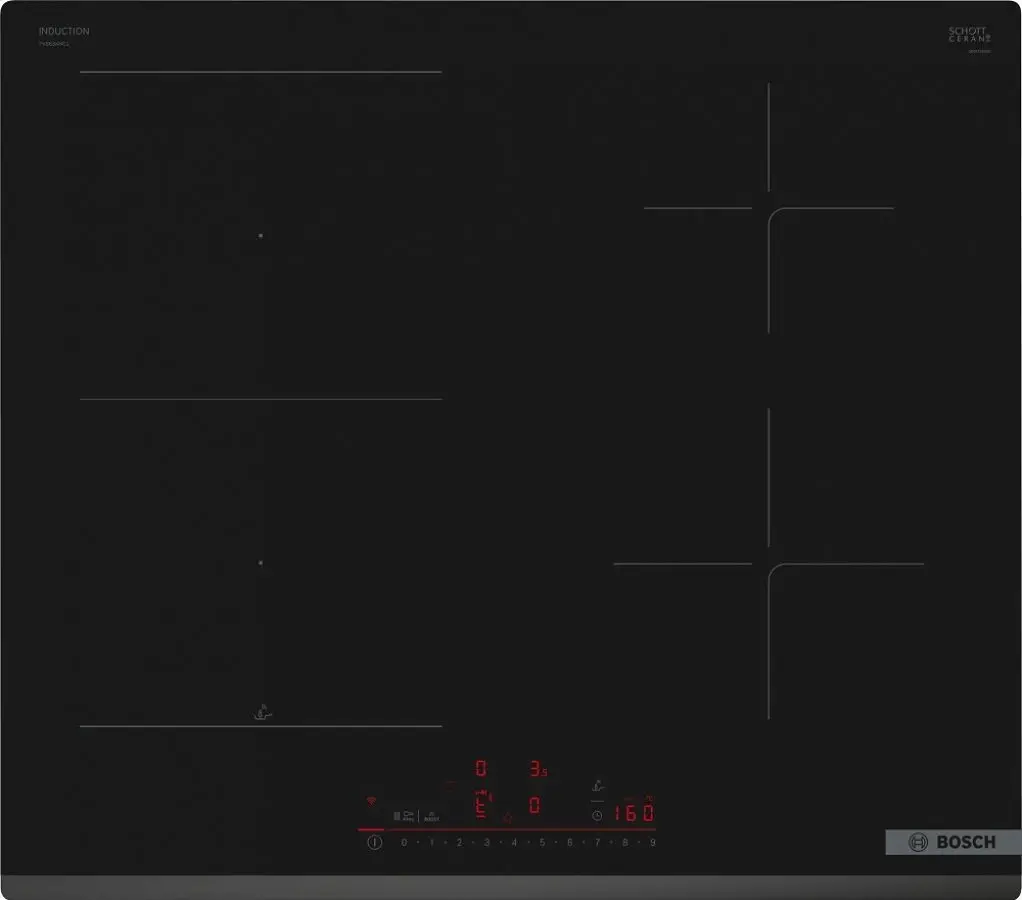Tap the frying sensor icon above the timer
Screen dimensions: 1022x900
pos(597,786)
